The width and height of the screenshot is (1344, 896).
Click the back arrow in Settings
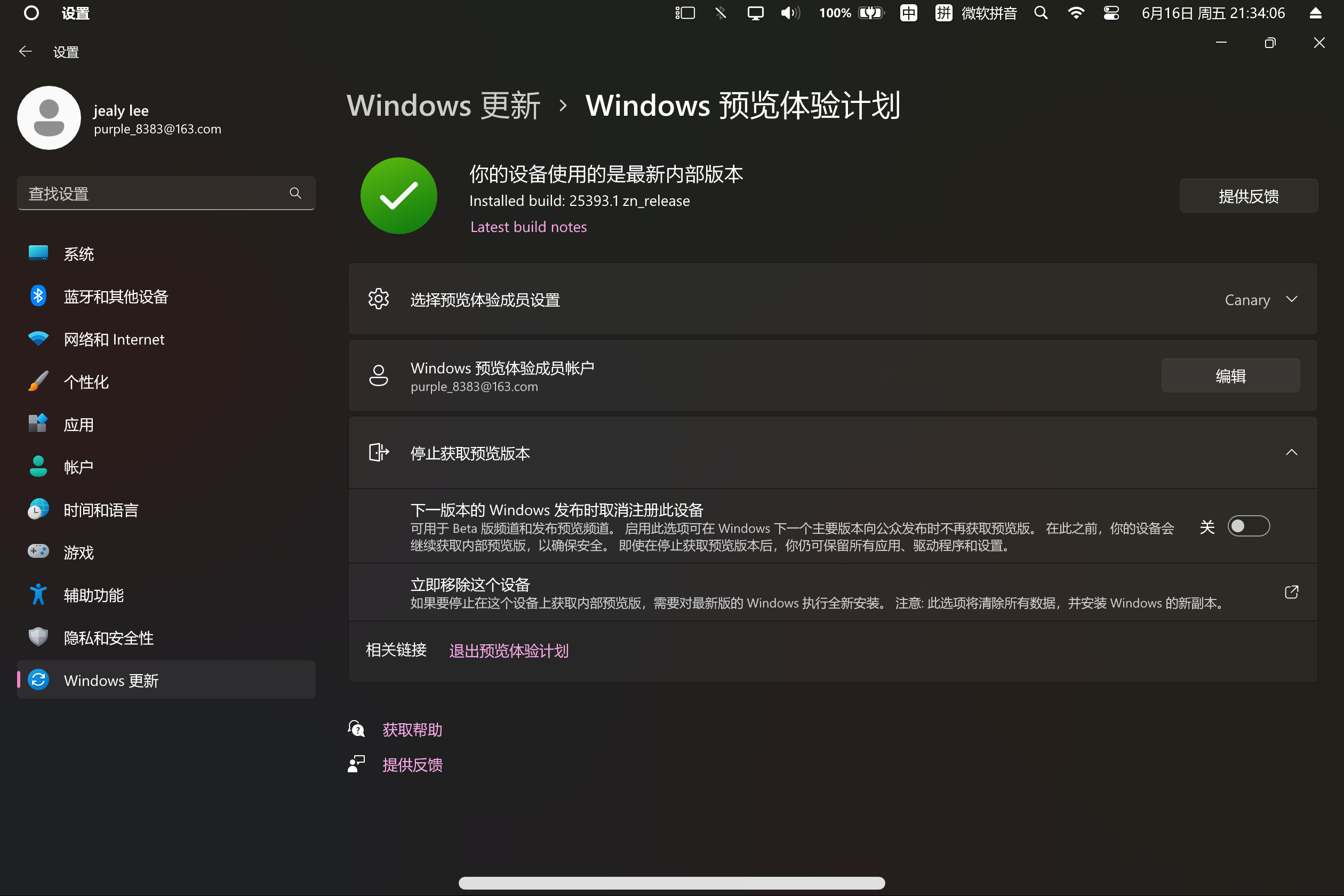[25, 52]
